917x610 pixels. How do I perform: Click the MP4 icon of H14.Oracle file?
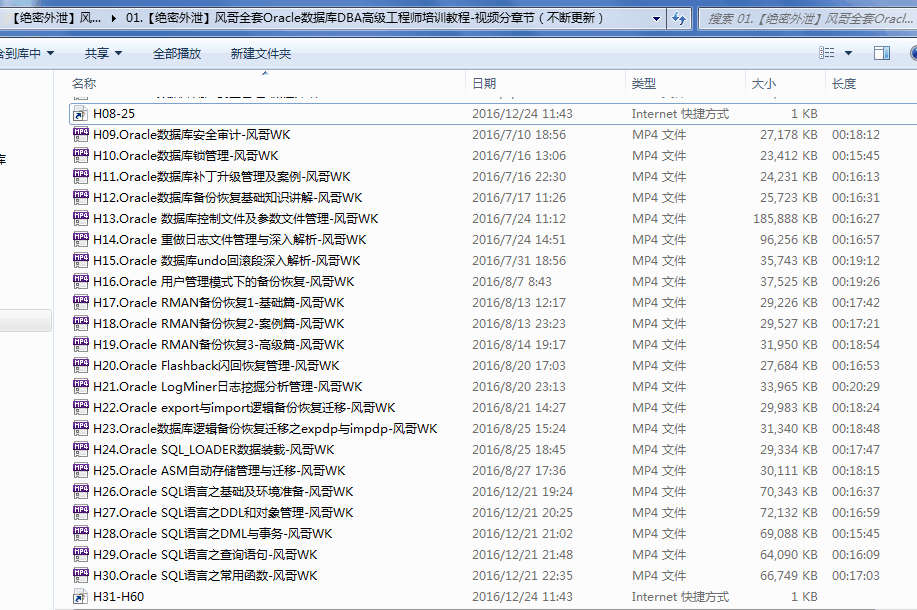click(80, 240)
